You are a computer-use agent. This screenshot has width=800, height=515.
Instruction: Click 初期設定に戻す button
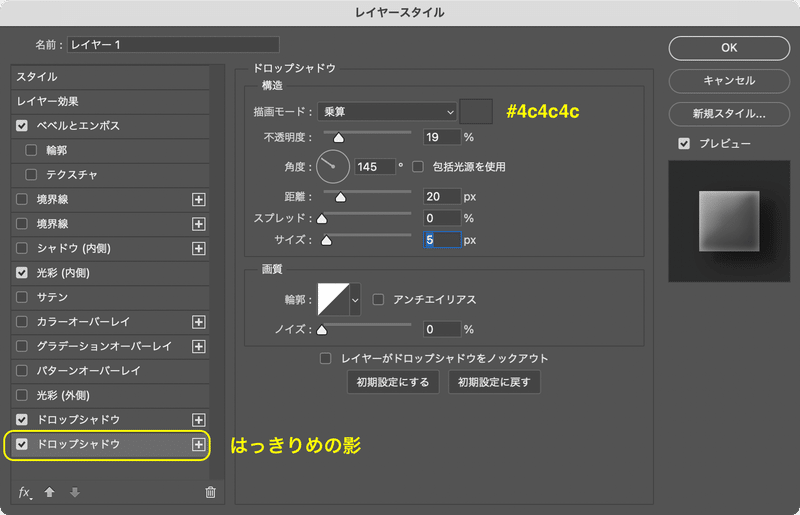[x=494, y=382]
